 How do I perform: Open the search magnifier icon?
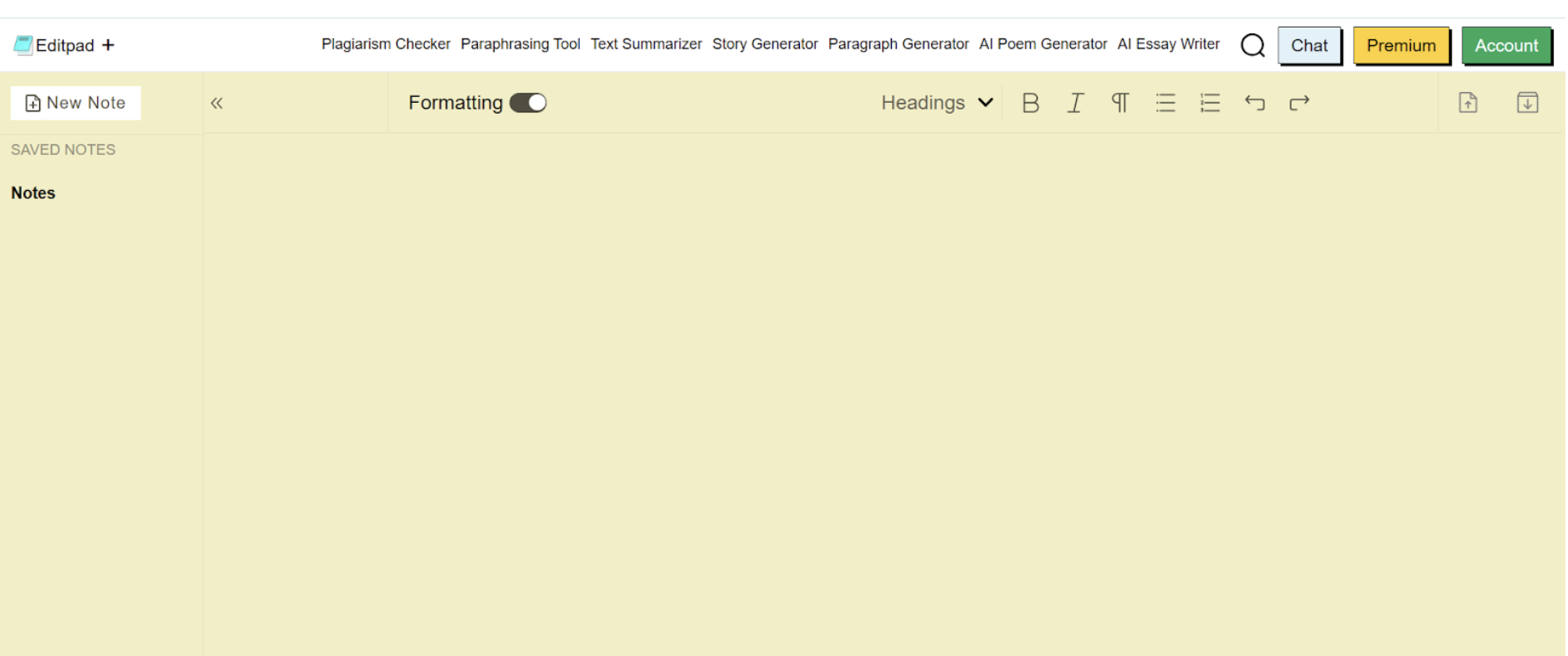(1253, 45)
